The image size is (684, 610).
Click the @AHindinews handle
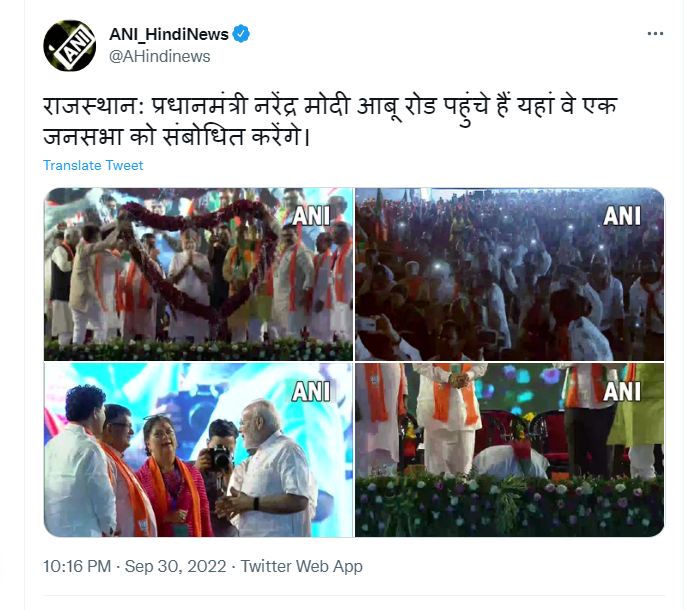click(x=159, y=56)
